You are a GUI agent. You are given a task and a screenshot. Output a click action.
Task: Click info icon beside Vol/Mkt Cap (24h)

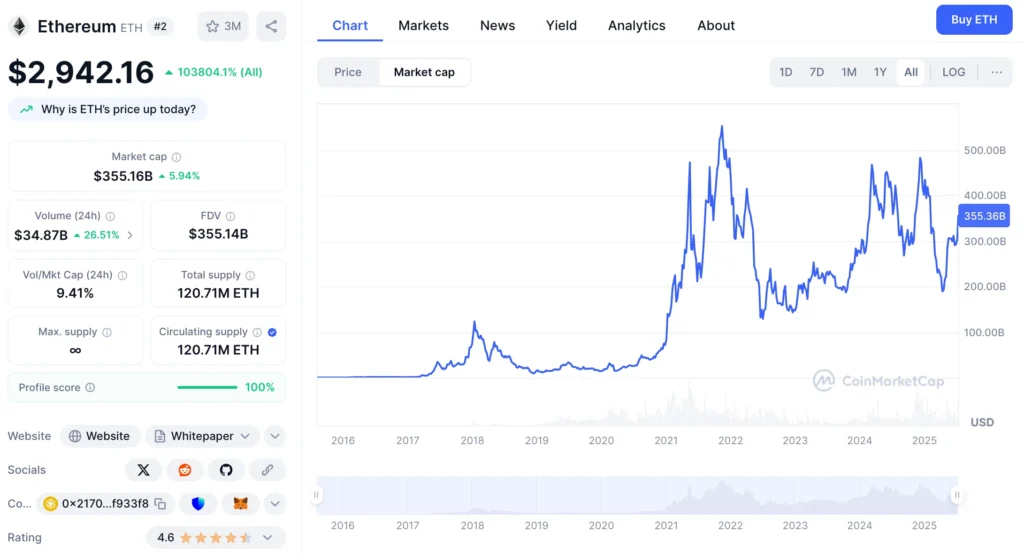pyautogui.click(x=122, y=276)
